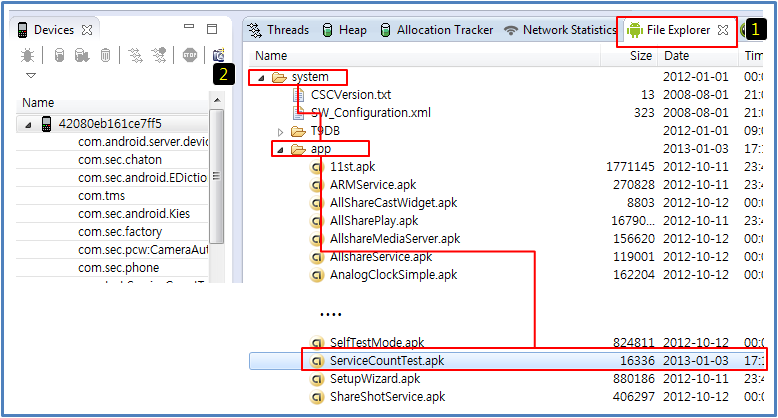
Task: Open the Devices view menu triangle
Action: point(31,75)
